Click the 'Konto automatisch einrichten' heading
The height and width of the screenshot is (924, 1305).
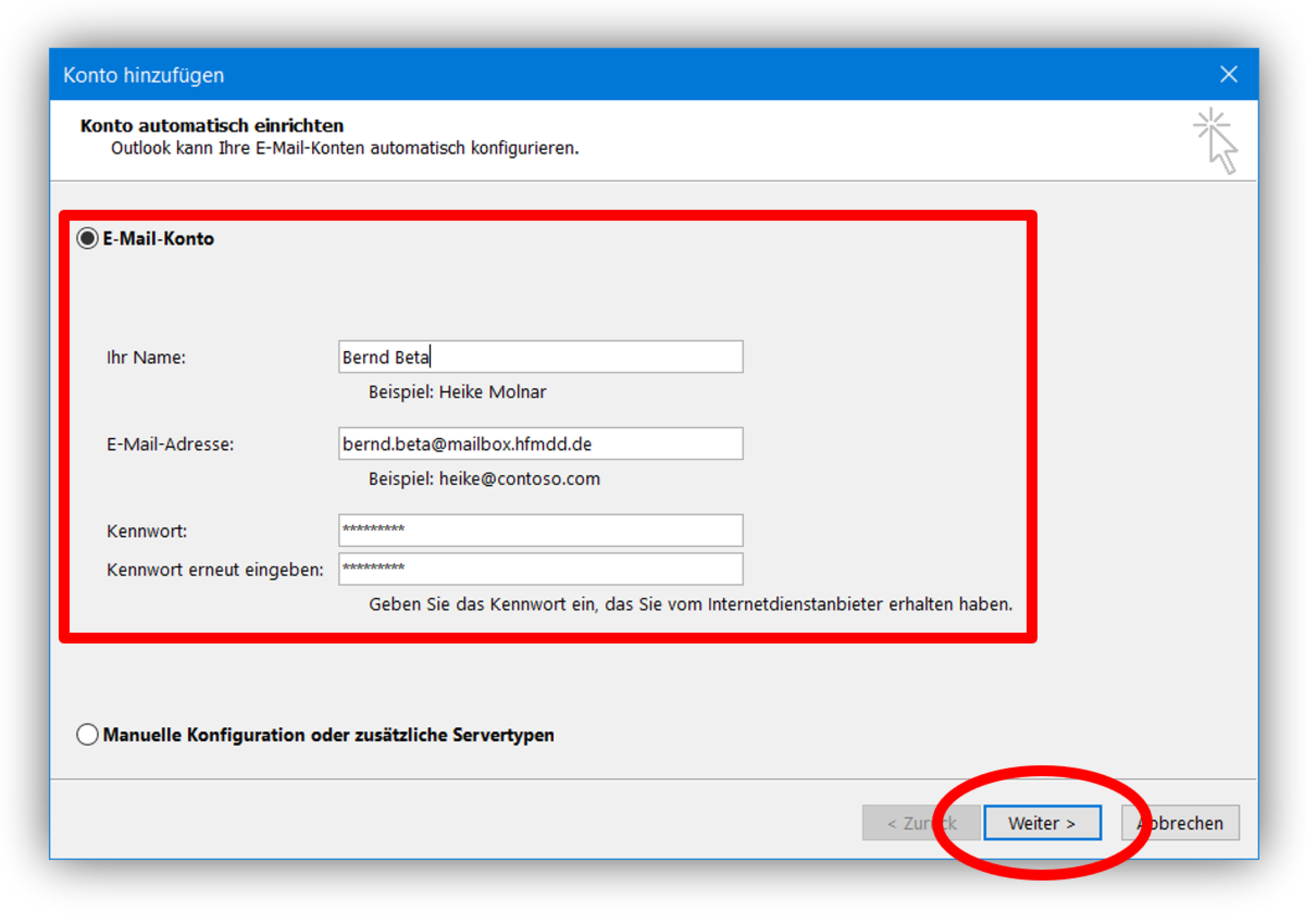[x=212, y=126]
